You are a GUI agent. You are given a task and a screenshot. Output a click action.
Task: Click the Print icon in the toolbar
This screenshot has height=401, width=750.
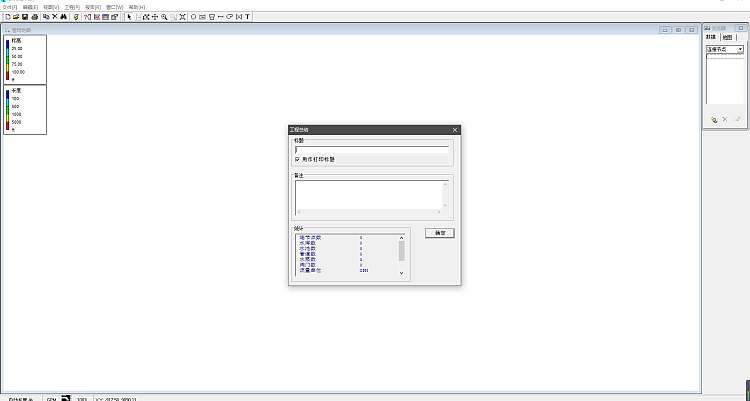click(x=34, y=17)
